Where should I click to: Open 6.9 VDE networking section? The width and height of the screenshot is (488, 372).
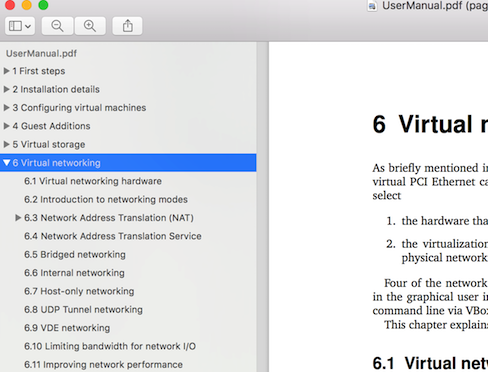pos(67,327)
